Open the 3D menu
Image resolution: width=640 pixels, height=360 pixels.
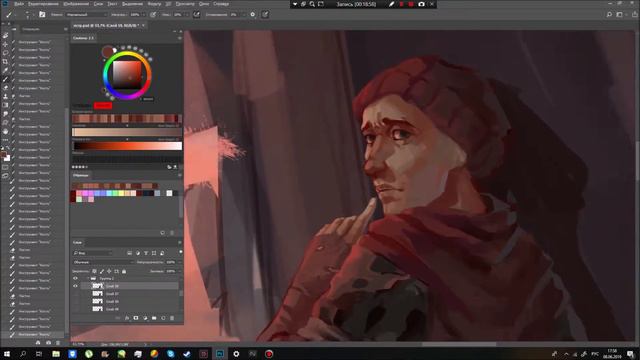click(168, 4)
